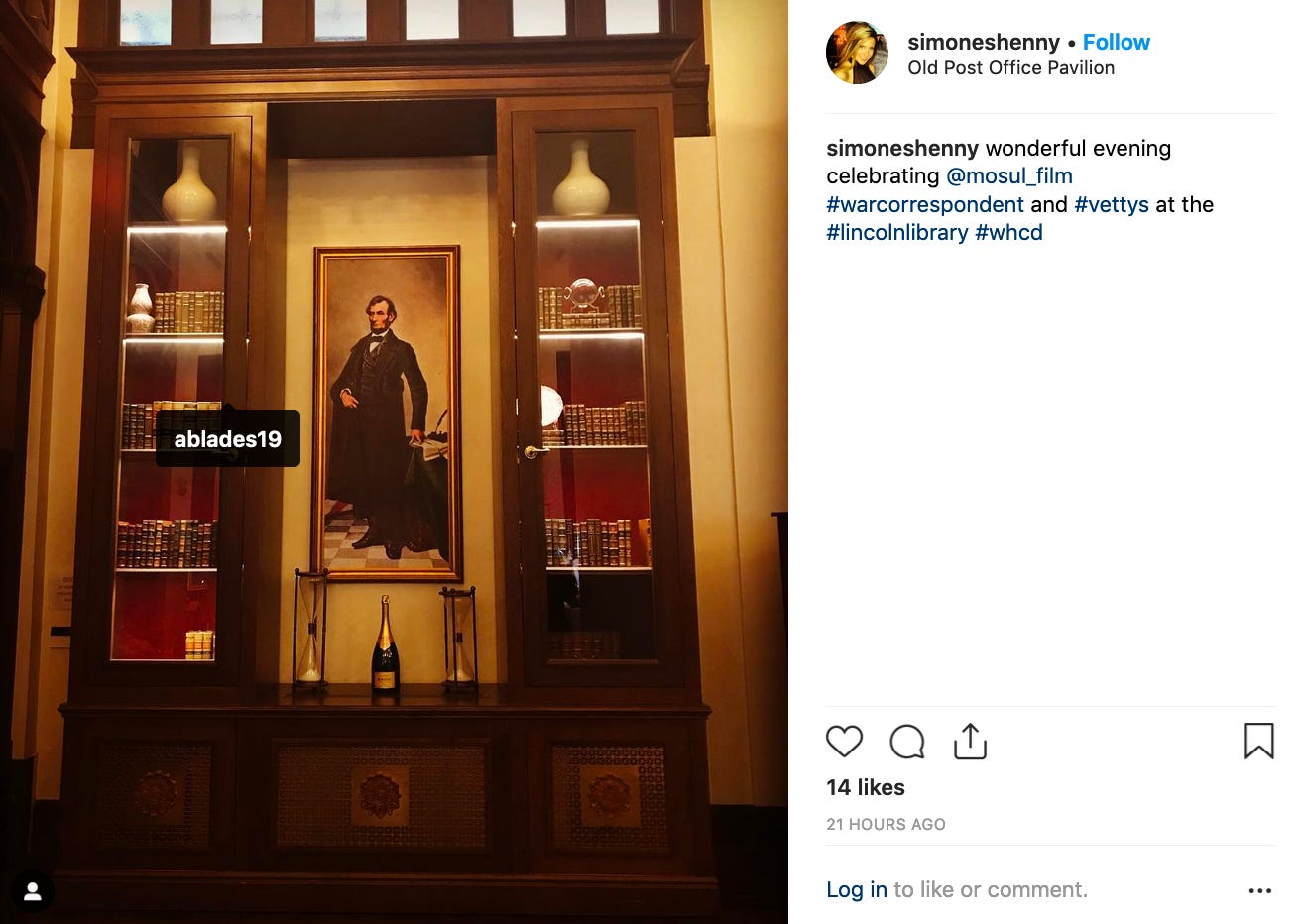View the 14 likes list

pos(865,788)
